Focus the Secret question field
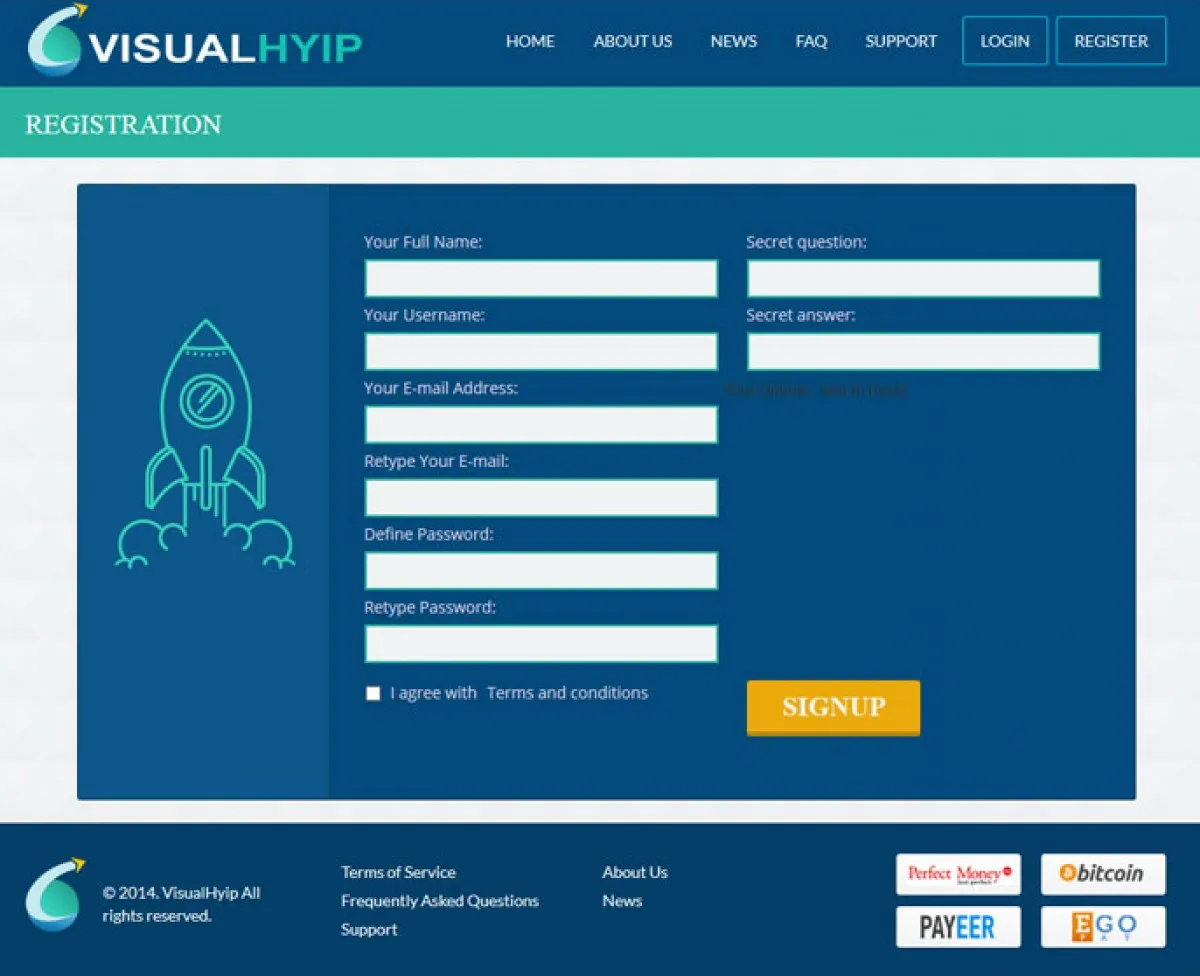Screen dimensions: 1200x976 click(x=923, y=278)
